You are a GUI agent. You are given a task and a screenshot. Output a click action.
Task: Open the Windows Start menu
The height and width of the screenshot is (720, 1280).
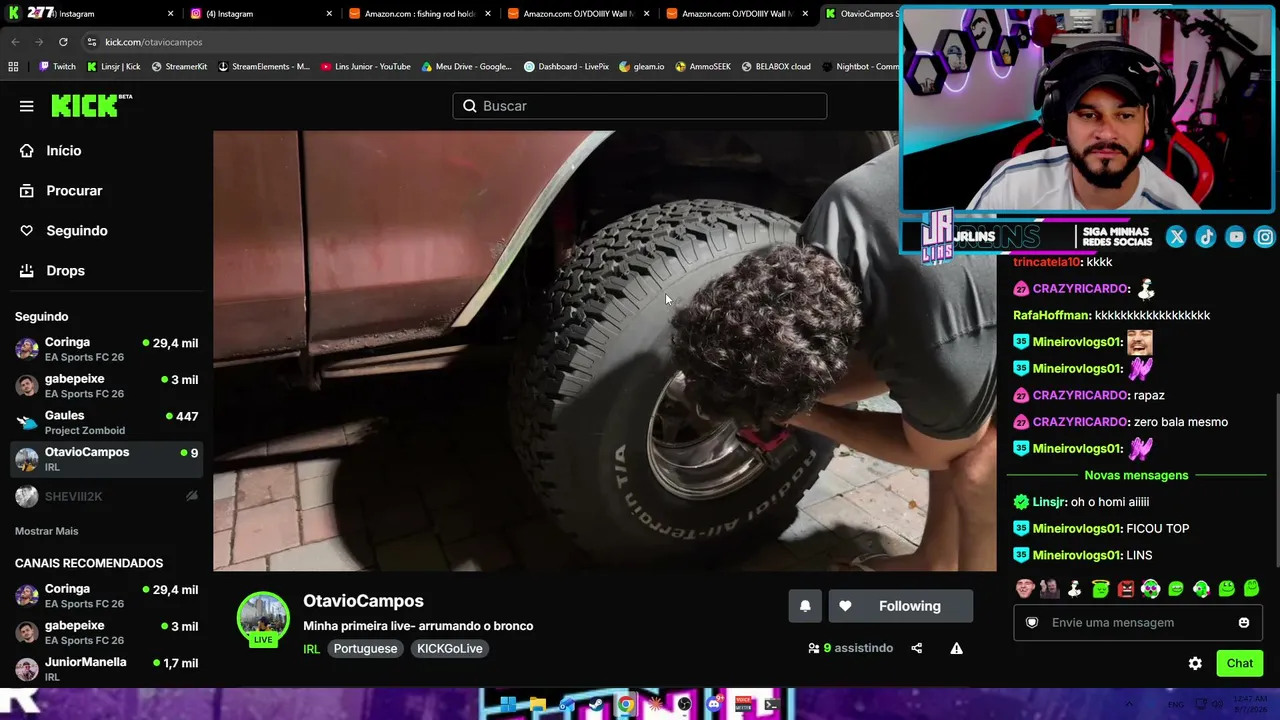[508, 705]
